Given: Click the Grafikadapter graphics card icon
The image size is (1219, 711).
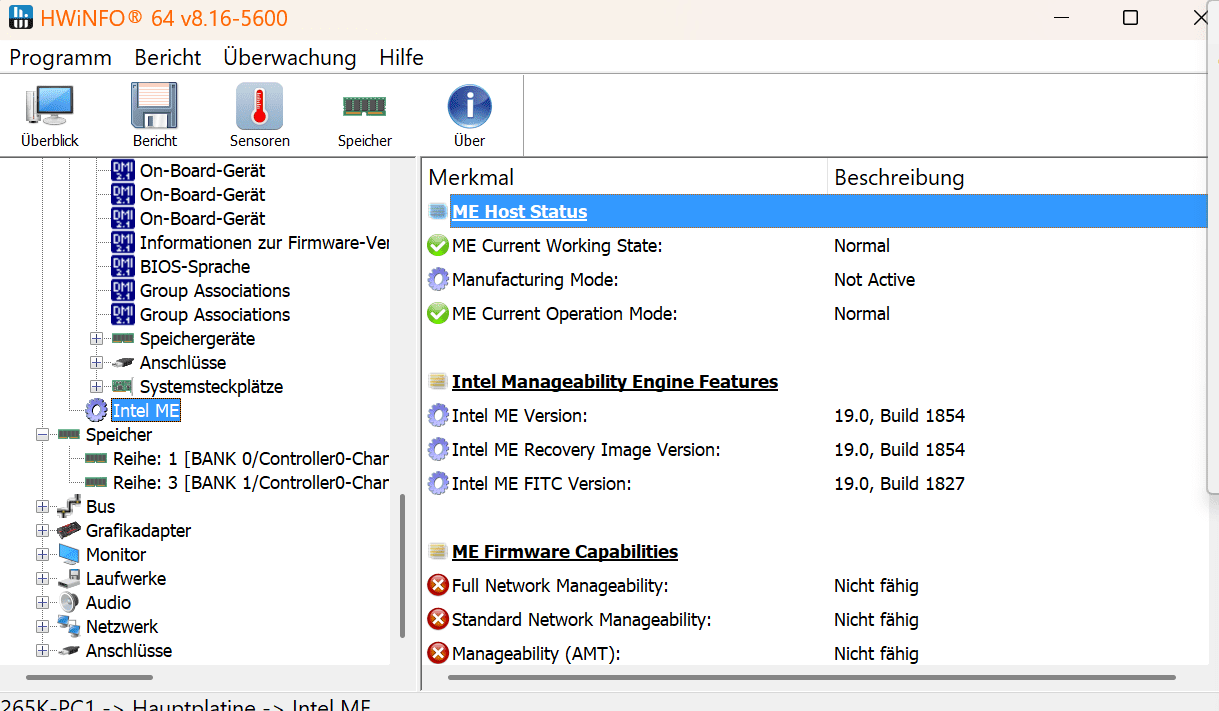Looking at the screenshot, I should tap(69, 531).
